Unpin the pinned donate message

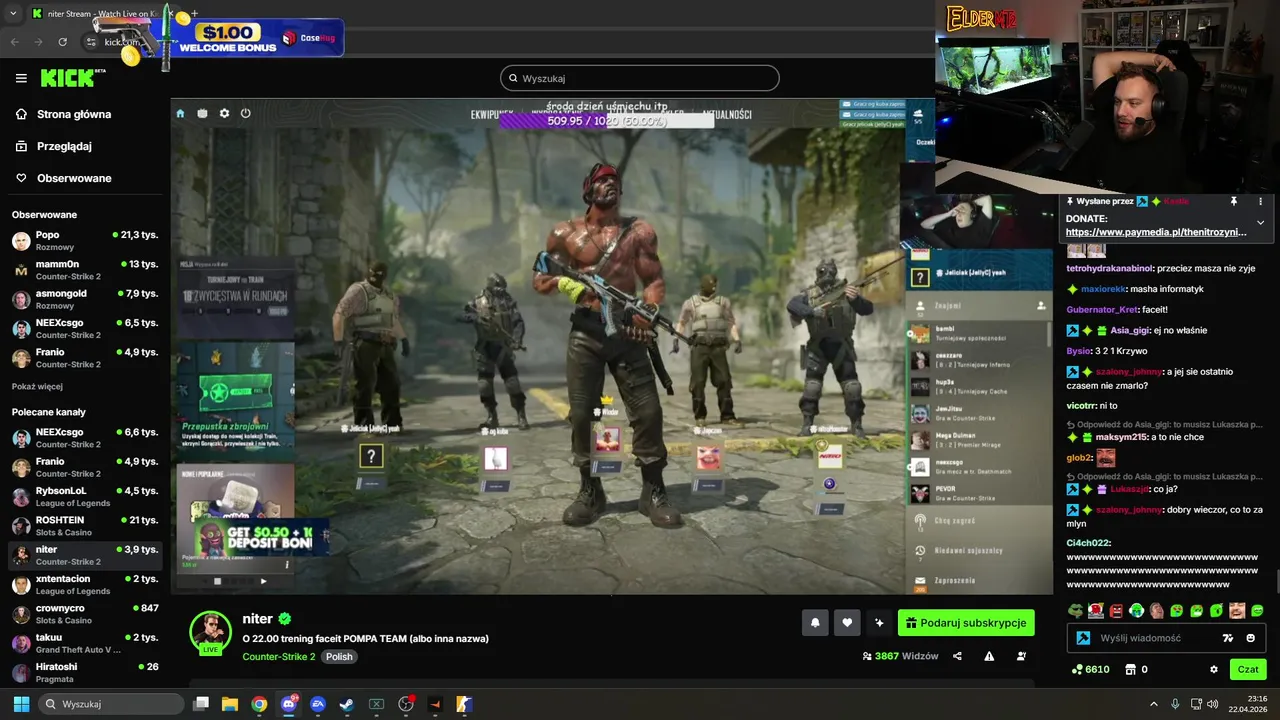click(x=1234, y=201)
